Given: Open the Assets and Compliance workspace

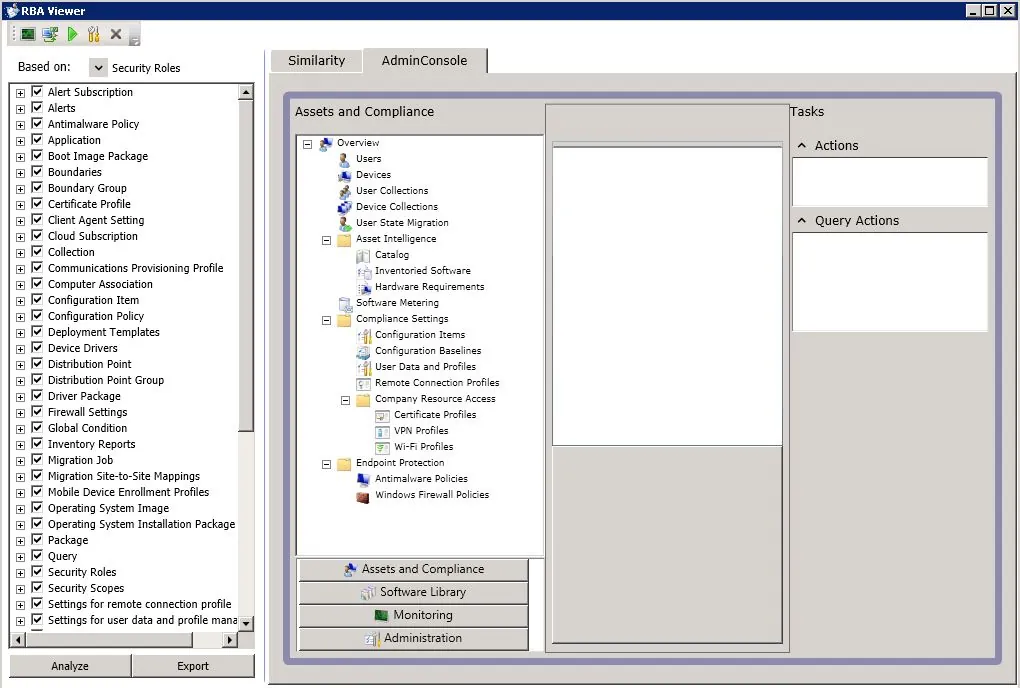Looking at the screenshot, I should pos(413,570).
